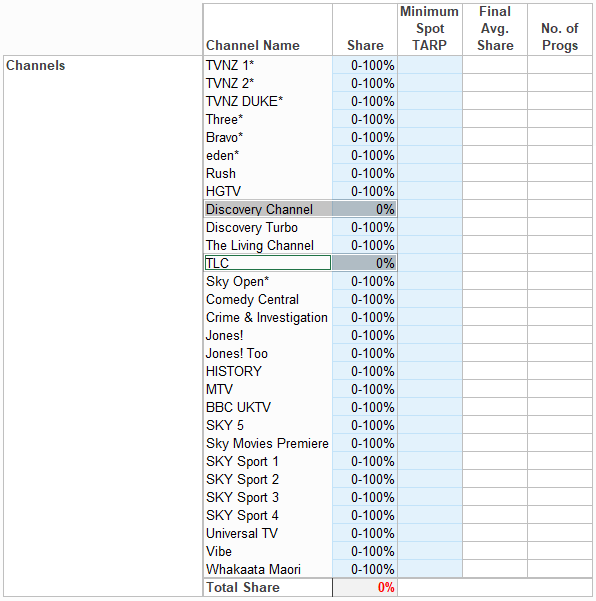Click the Share cell for TVNZ DUKE*
This screenshot has height=601, width=596.
(x=365, y=101)
